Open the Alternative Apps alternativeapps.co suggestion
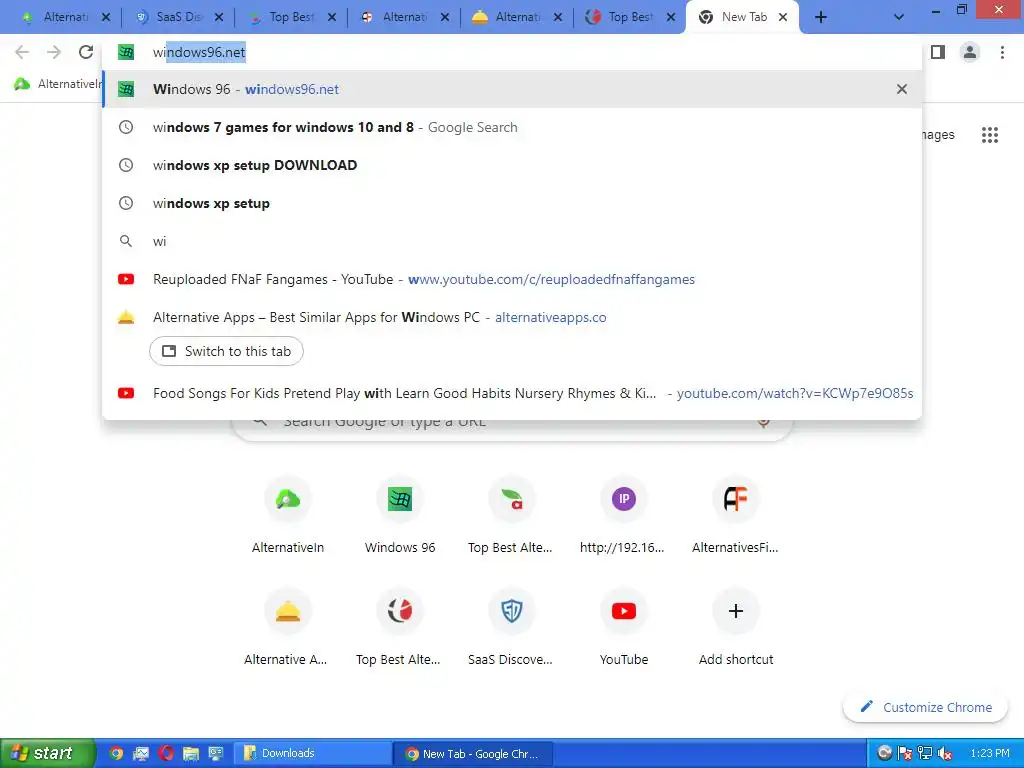This screenshot has height=768, width=1024. (512, 317)
